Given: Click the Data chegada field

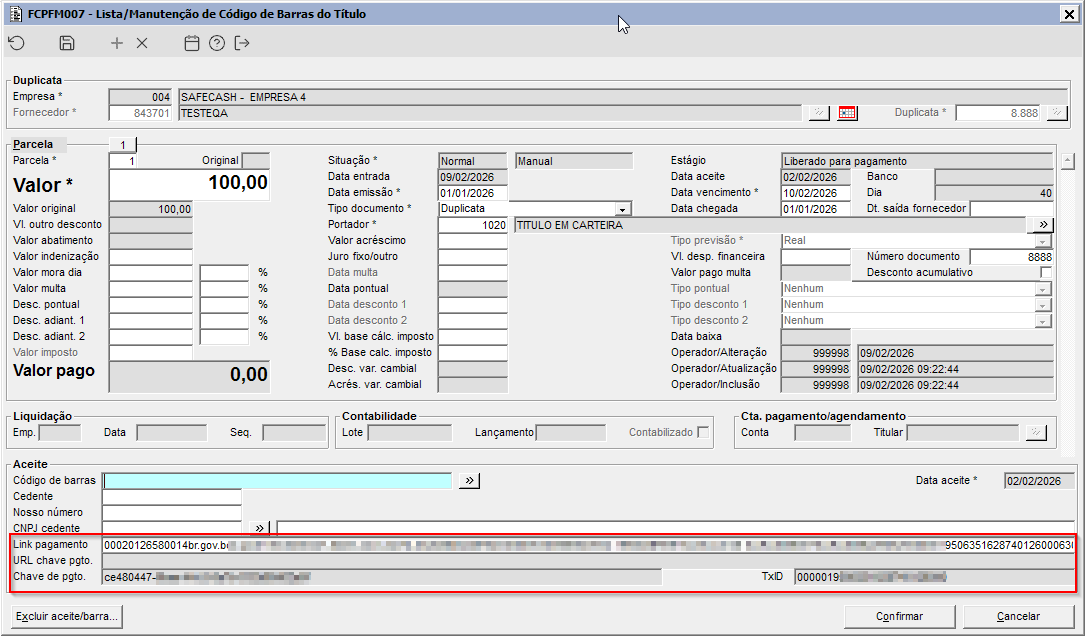Looking at the screenshot, I should (x=816, y=209).
